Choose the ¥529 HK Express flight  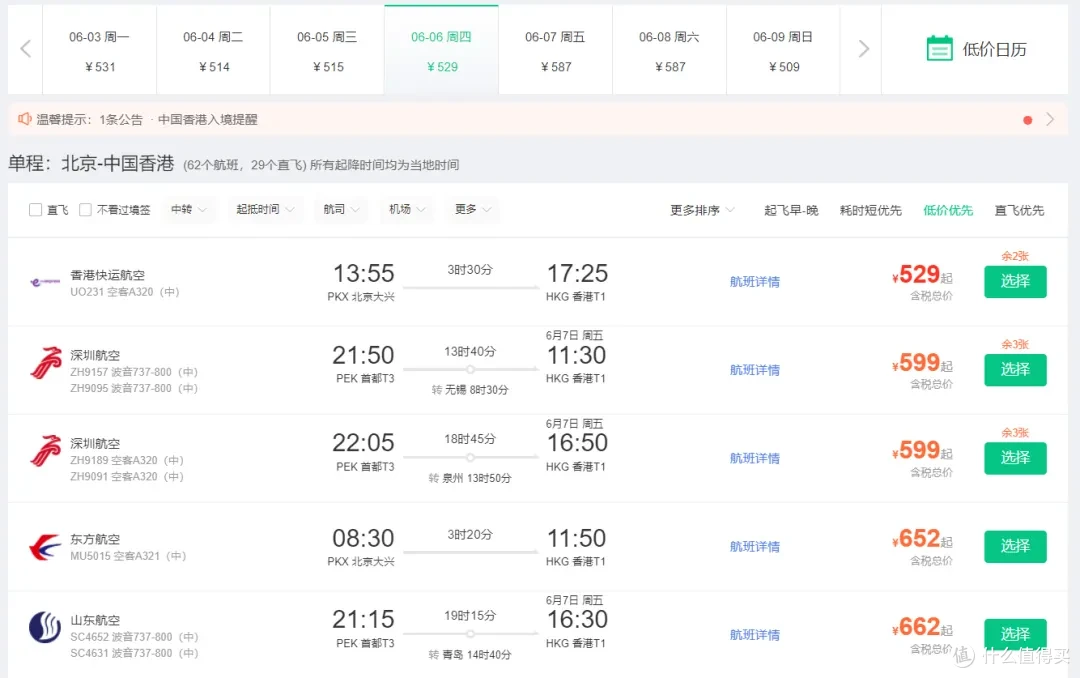1015,282
